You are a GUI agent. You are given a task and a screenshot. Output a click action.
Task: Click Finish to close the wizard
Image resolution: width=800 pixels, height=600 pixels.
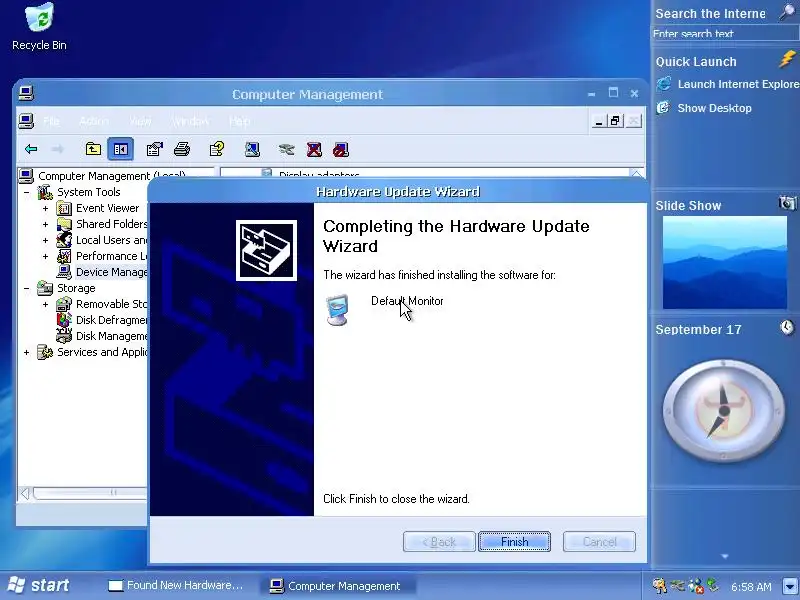click(x=514, y=541)
